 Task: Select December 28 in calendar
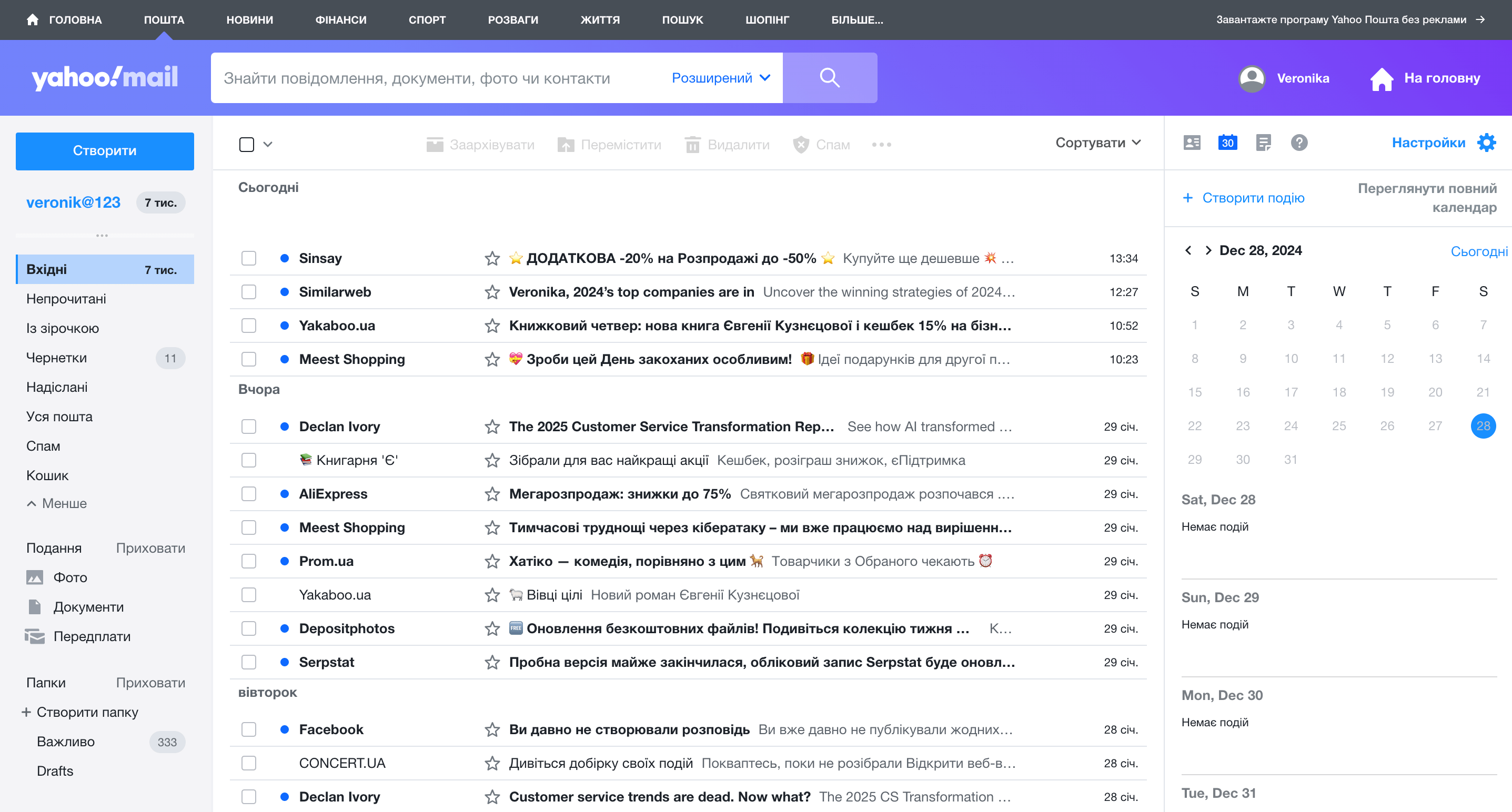coord(1483,426)
